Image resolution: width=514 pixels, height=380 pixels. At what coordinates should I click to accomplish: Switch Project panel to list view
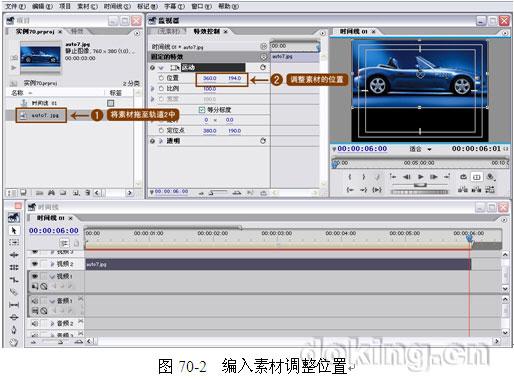pyautogui.click(x=12, y=193)
